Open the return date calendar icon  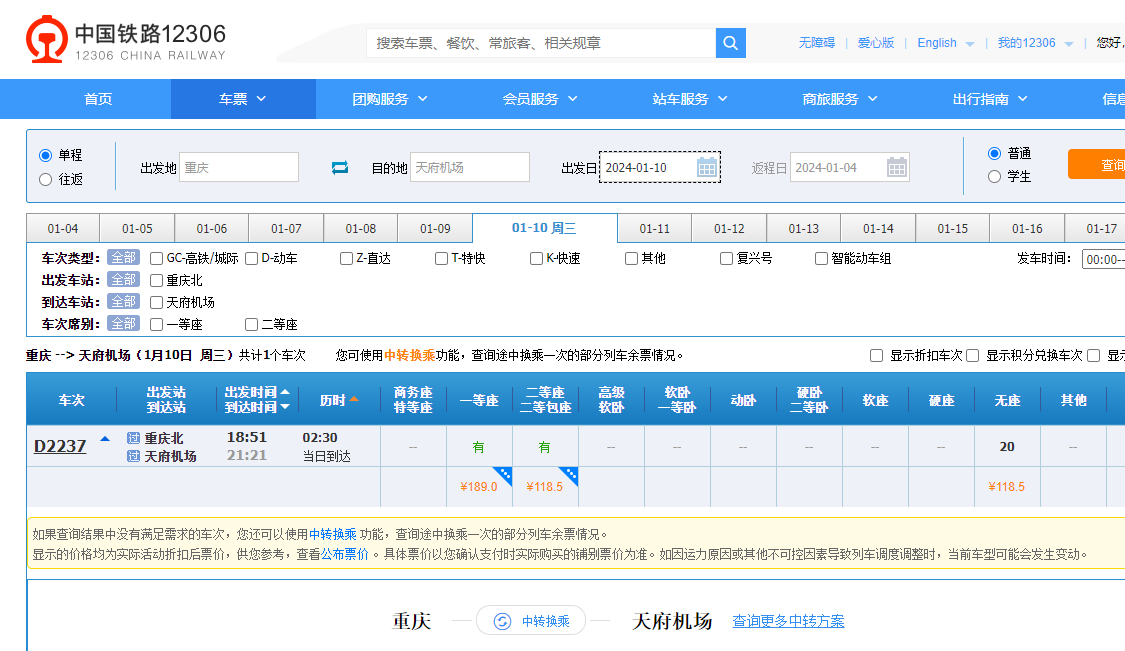coord(897,167)
